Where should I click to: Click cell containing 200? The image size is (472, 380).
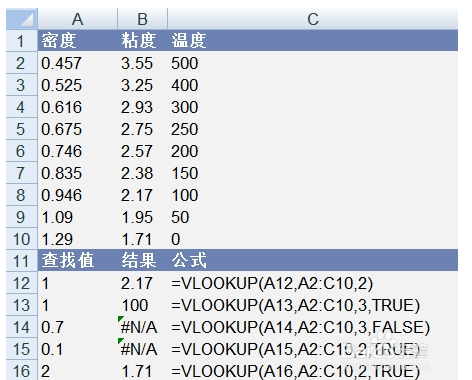pyautogui.click(x=313, y=151)
